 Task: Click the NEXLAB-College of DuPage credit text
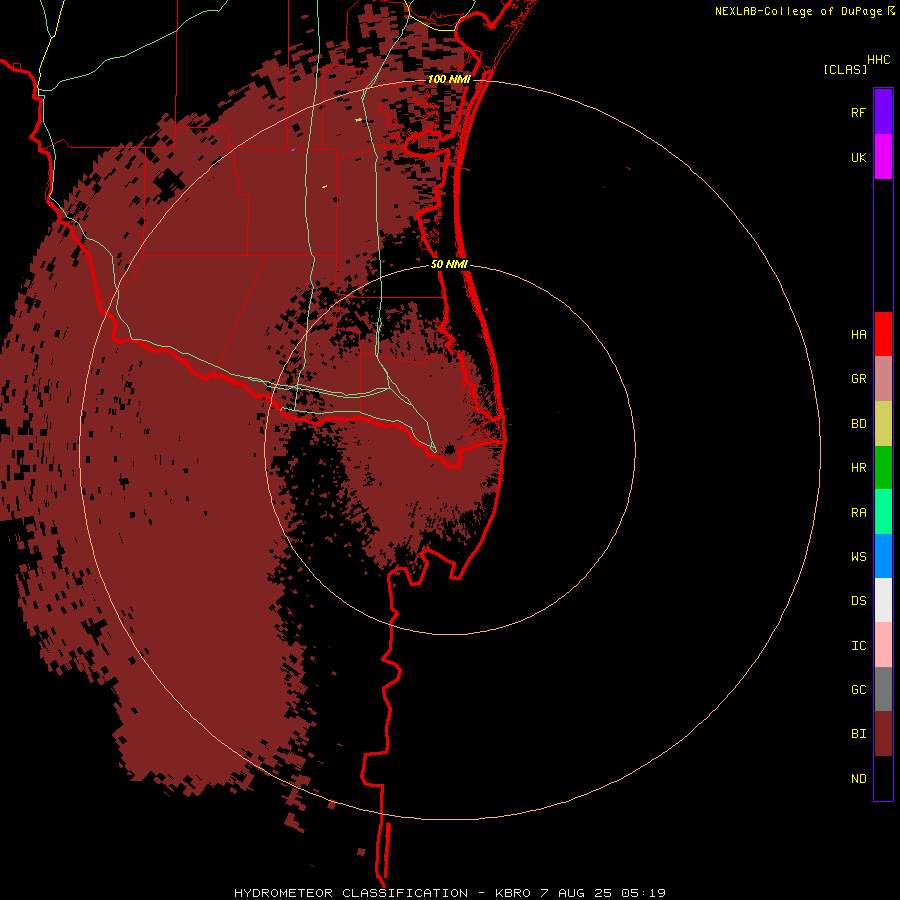pyautogui.click(x=798, y=11)
